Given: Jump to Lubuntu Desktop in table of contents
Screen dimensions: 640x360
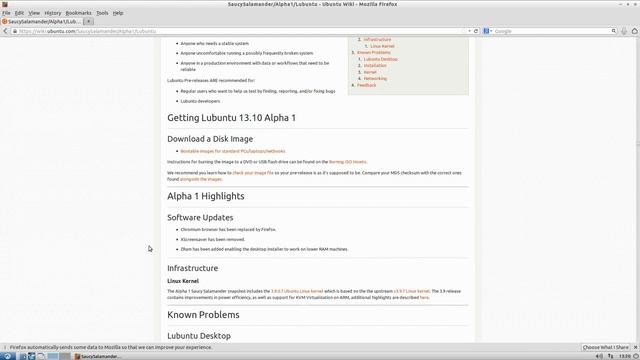Looking at the screenshot, I should coord(380,59).
